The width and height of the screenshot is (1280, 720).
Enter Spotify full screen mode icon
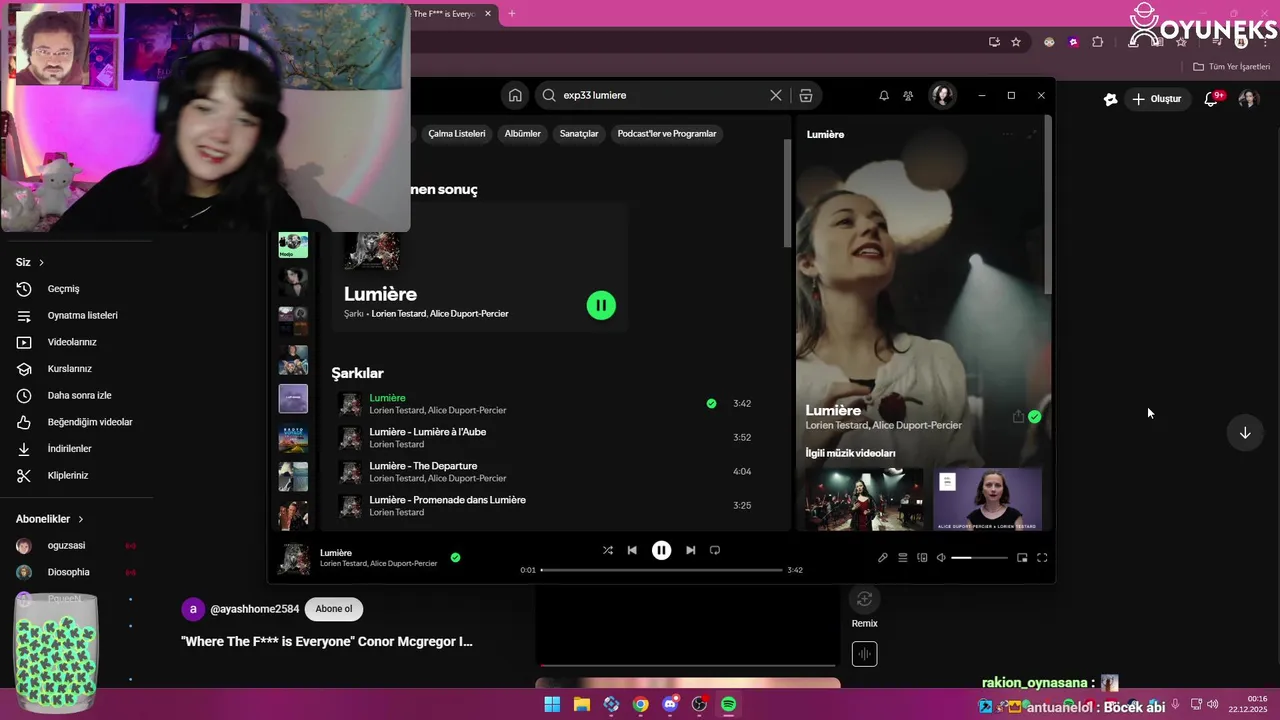pos(1042,558)
